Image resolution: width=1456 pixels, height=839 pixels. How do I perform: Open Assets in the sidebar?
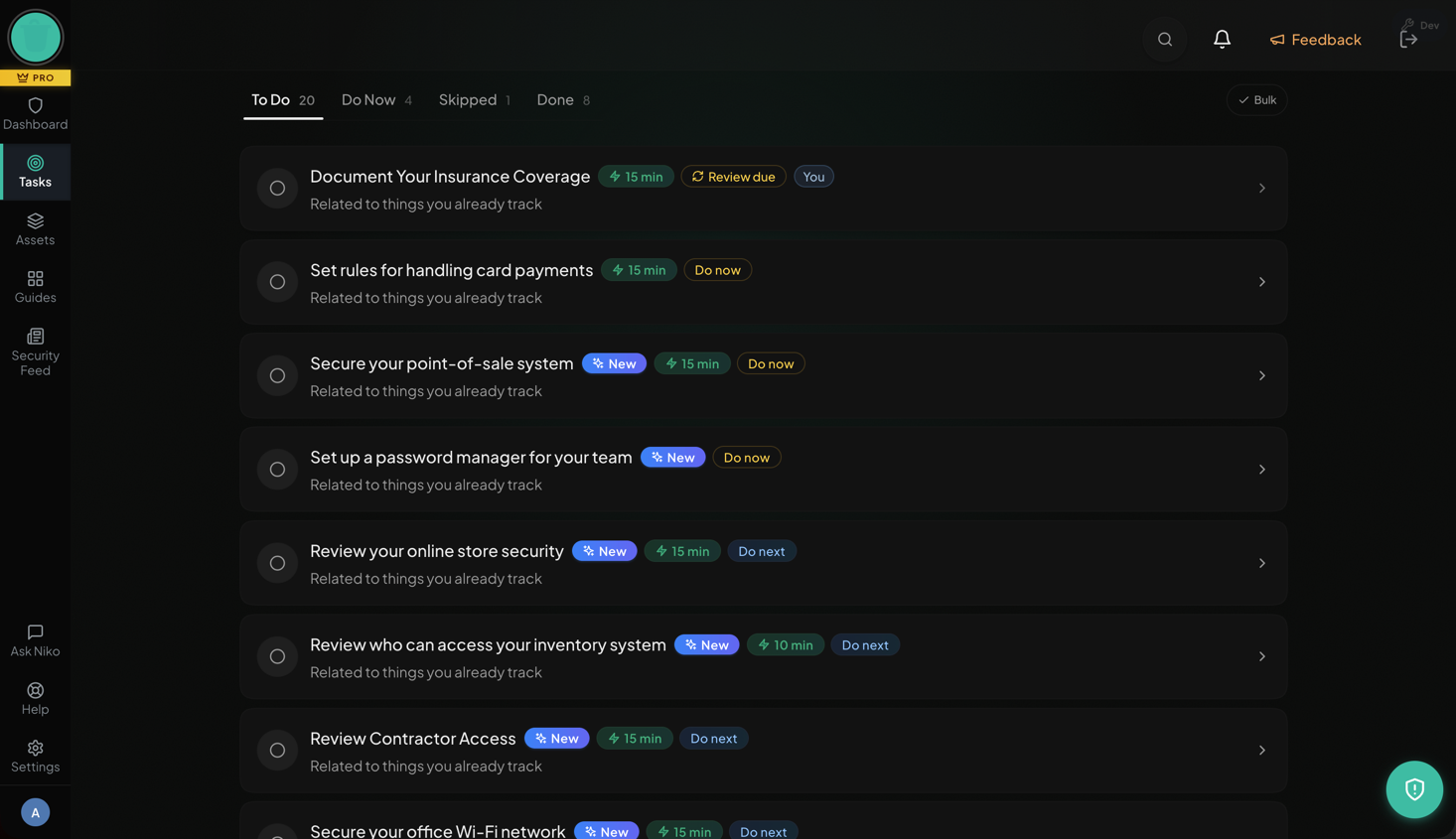tap(35, 228)
